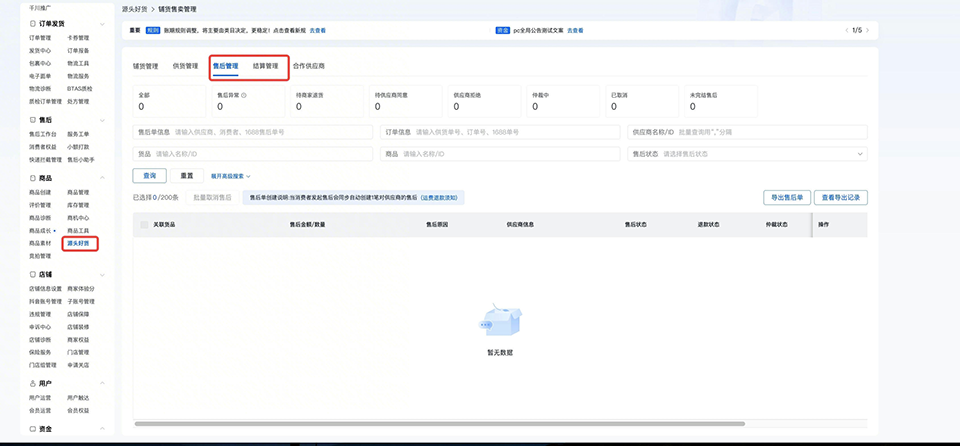The image size is (960, 446).
Task: Click the 订单发货 section icon in sidebar
Action: pos(33,23)
